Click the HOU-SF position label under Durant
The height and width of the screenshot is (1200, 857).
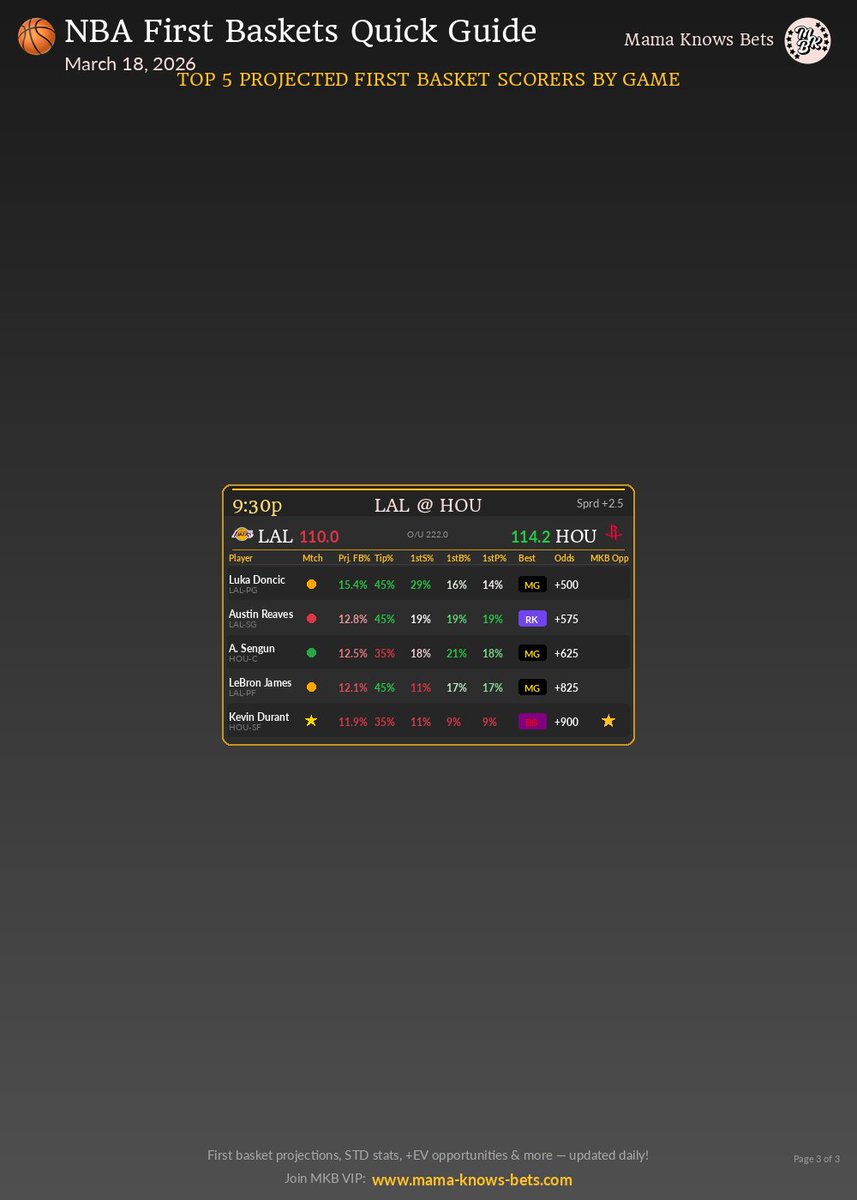point(245,728)
